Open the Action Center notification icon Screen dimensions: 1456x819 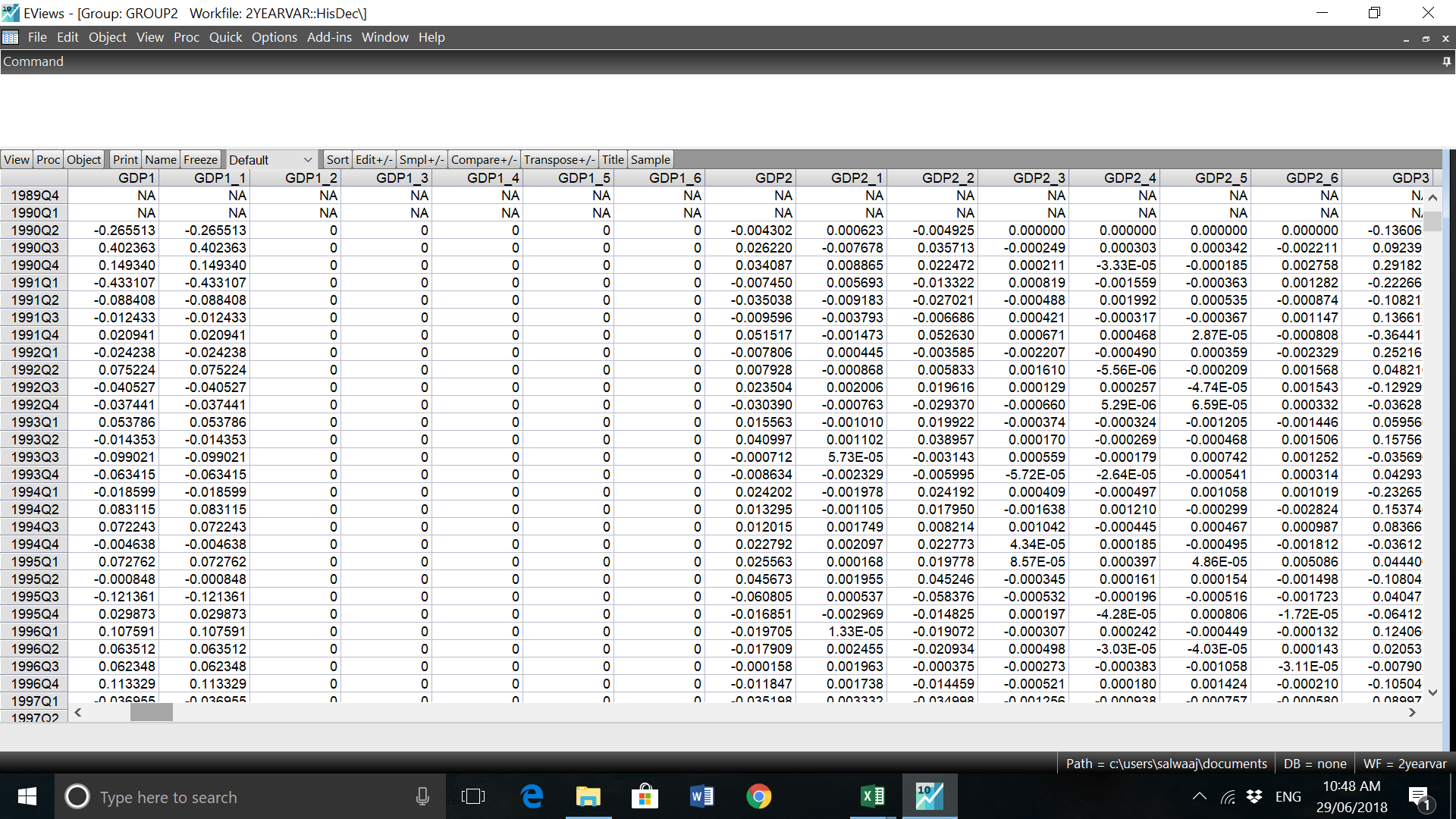point(1419,796)
